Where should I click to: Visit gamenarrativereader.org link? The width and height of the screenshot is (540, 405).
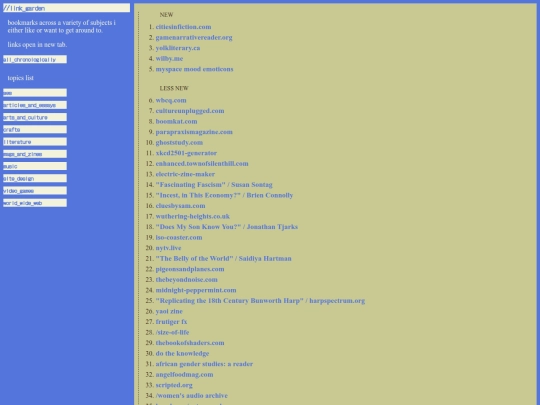(x=194, y=38)
